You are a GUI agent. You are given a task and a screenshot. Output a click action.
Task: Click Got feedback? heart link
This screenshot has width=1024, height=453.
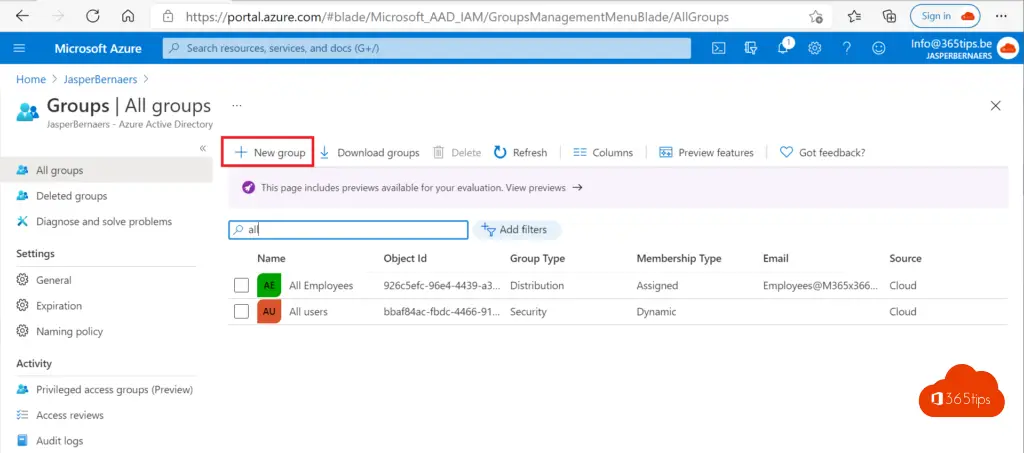(x=822, y=153)
